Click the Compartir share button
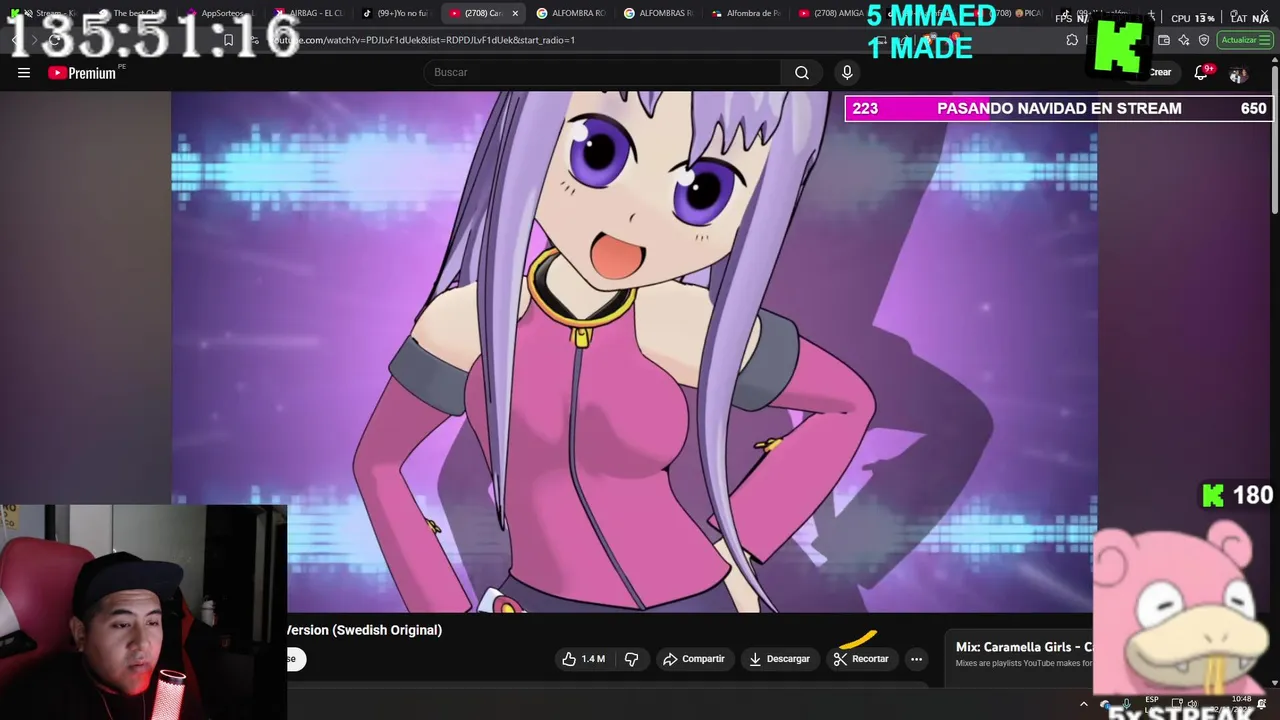 coord(694,659)
